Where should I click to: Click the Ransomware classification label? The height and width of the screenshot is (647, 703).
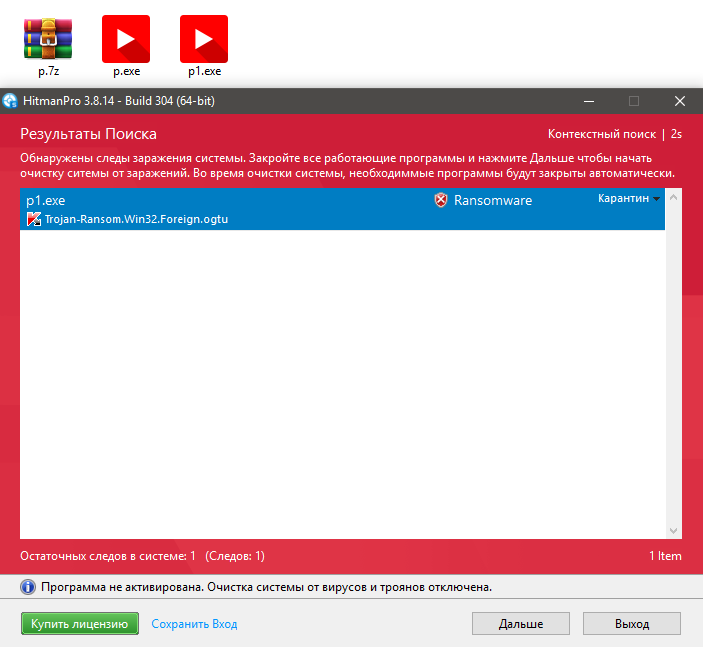[x=493, y=200]
